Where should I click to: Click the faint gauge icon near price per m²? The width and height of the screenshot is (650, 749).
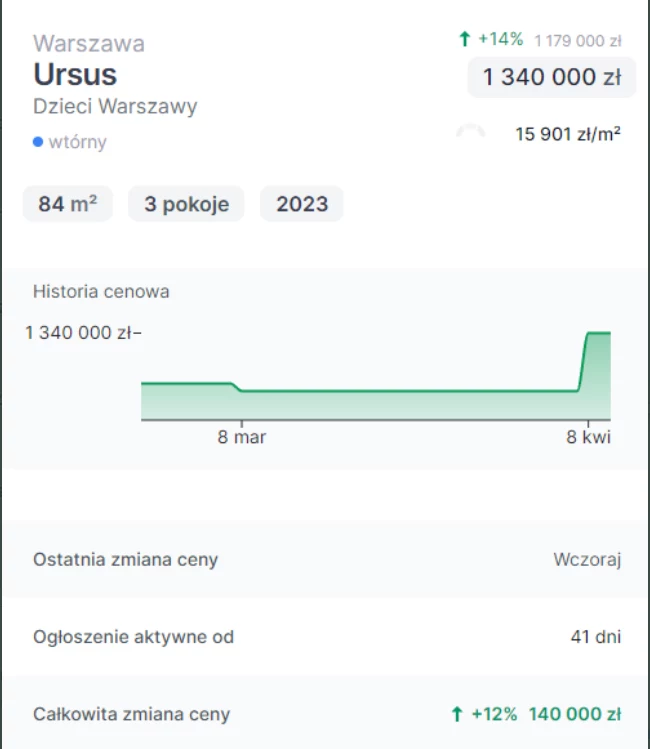pyautogui.click(x=470, y=133)
